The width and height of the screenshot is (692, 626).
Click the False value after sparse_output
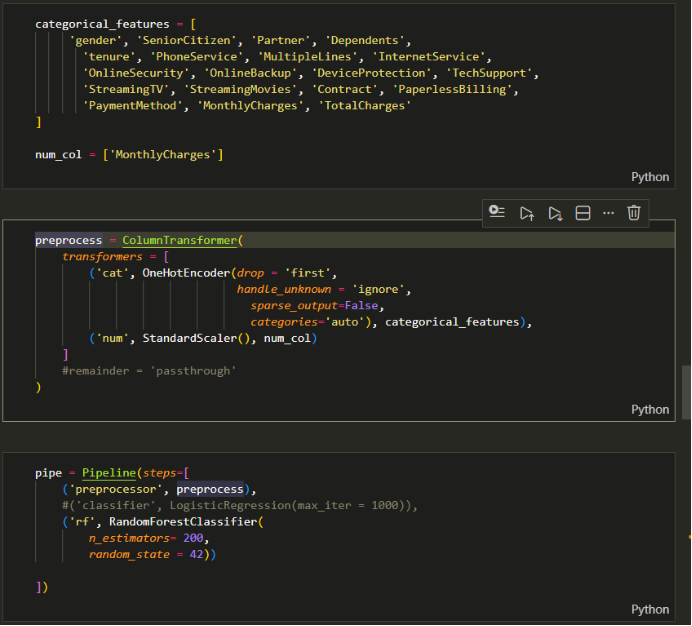(x=361, y=306)
